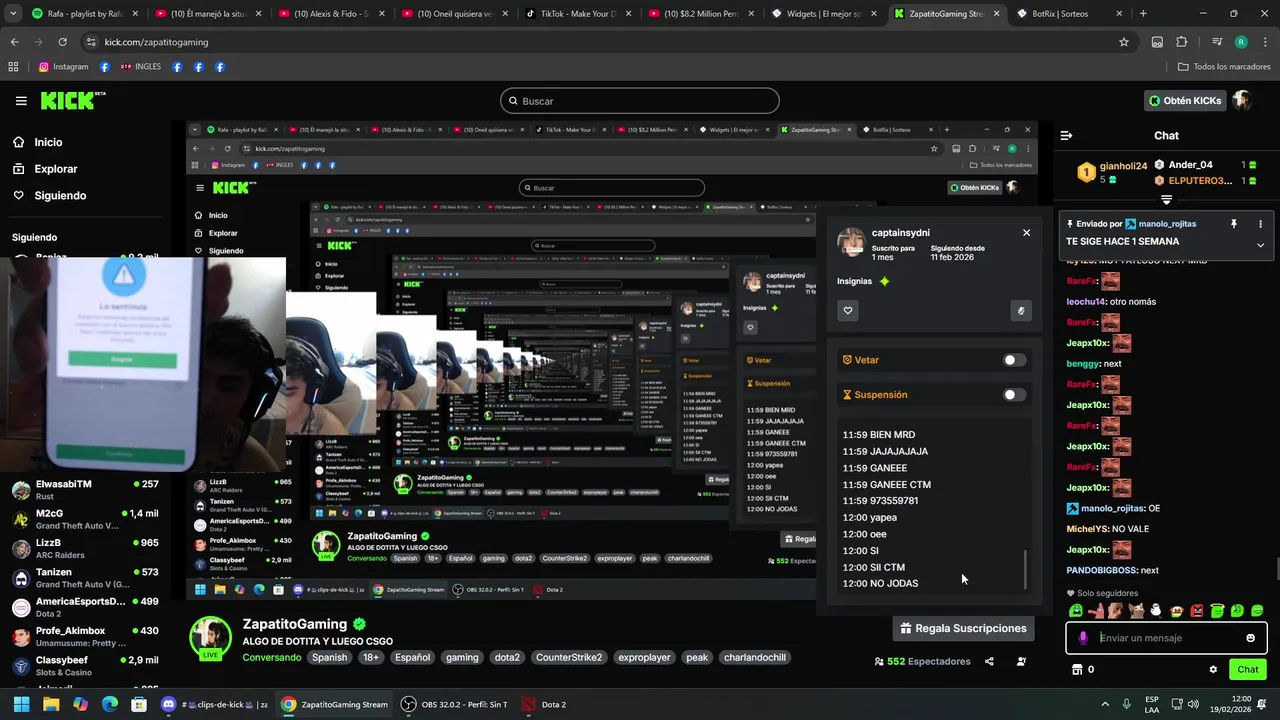
Task: Click the dota2 tag
Action: pos(508,658)
